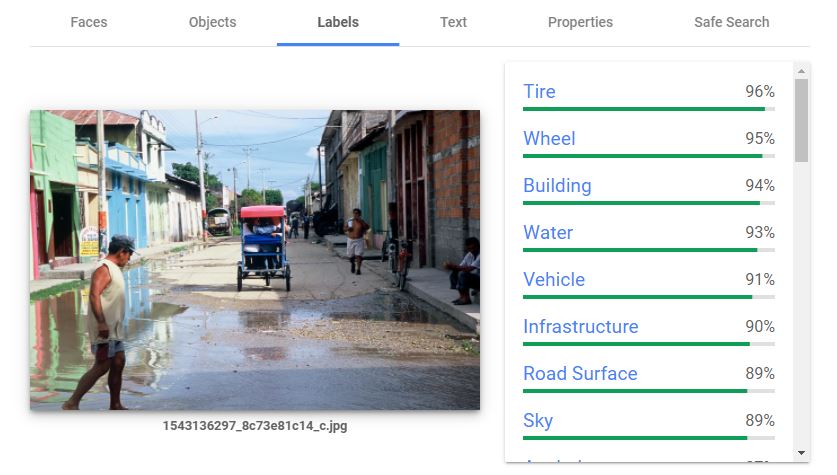837x475 pixels.
Task: Click the scrollbar up arrow
Action: click(801, 71)
